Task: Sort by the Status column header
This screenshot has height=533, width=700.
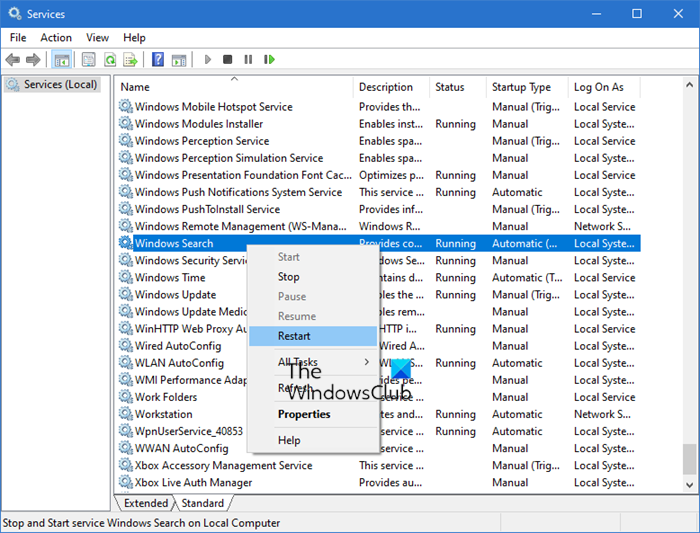Action: (458, 87)
